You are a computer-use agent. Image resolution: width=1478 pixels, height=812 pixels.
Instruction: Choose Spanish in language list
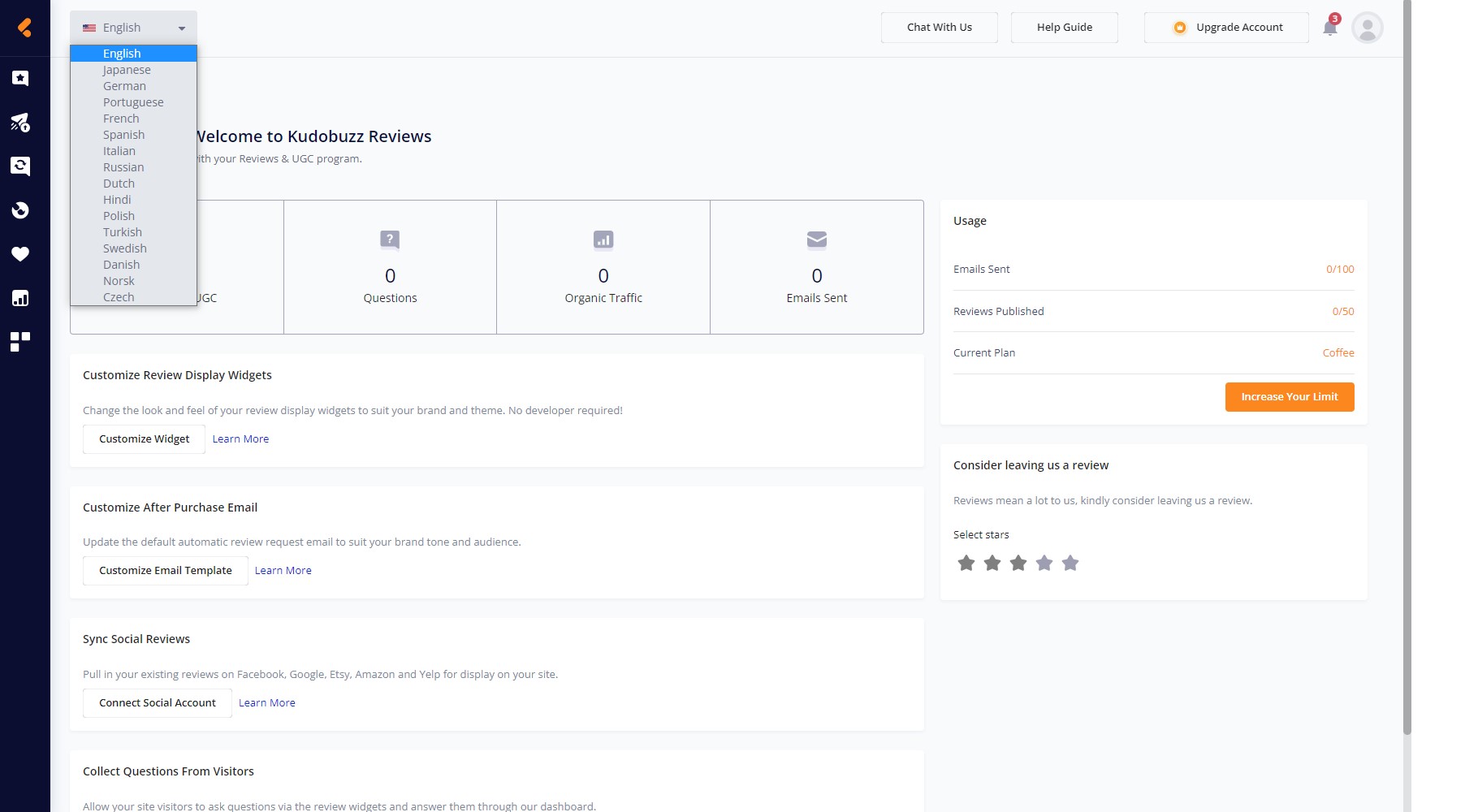pyautogui.click(x=133, y=135)
